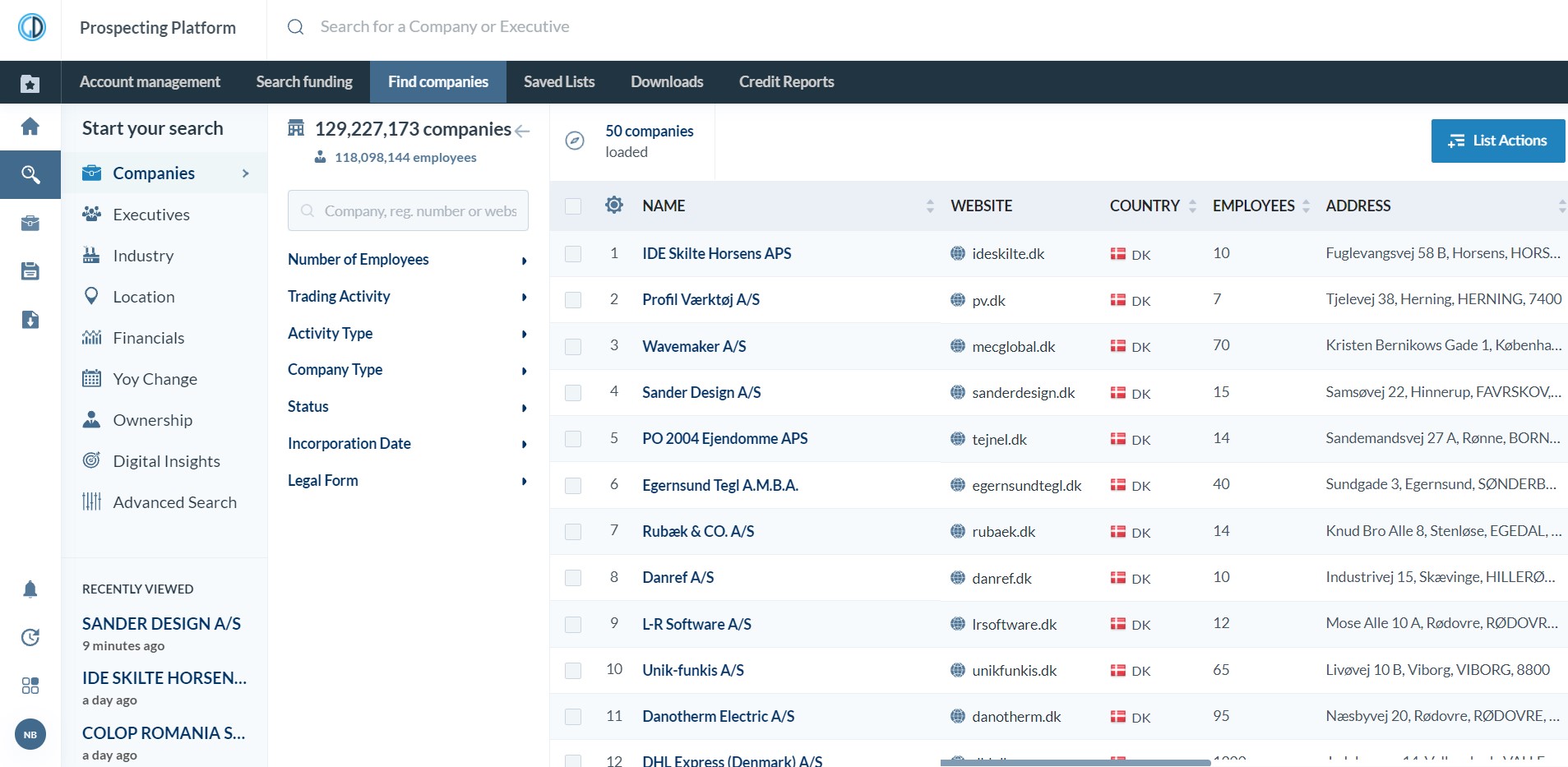Sort by the Employees column arrows
This screenshot has width=1568, height=767.
pyautogui.click(x=1306, y=206)
